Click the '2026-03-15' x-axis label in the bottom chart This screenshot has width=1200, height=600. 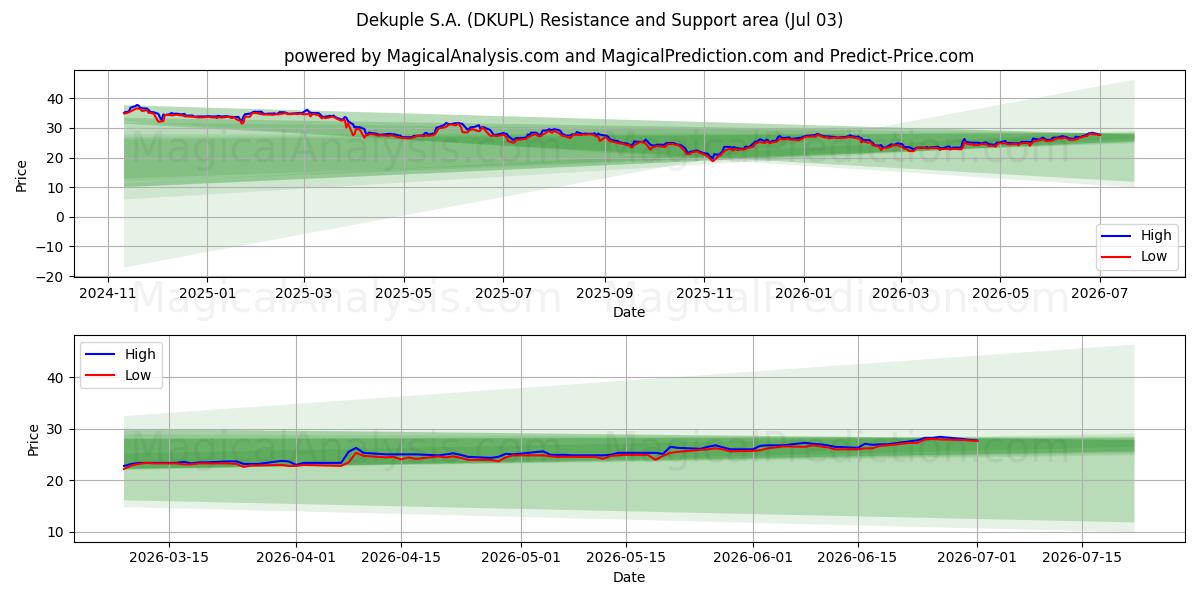168,559
